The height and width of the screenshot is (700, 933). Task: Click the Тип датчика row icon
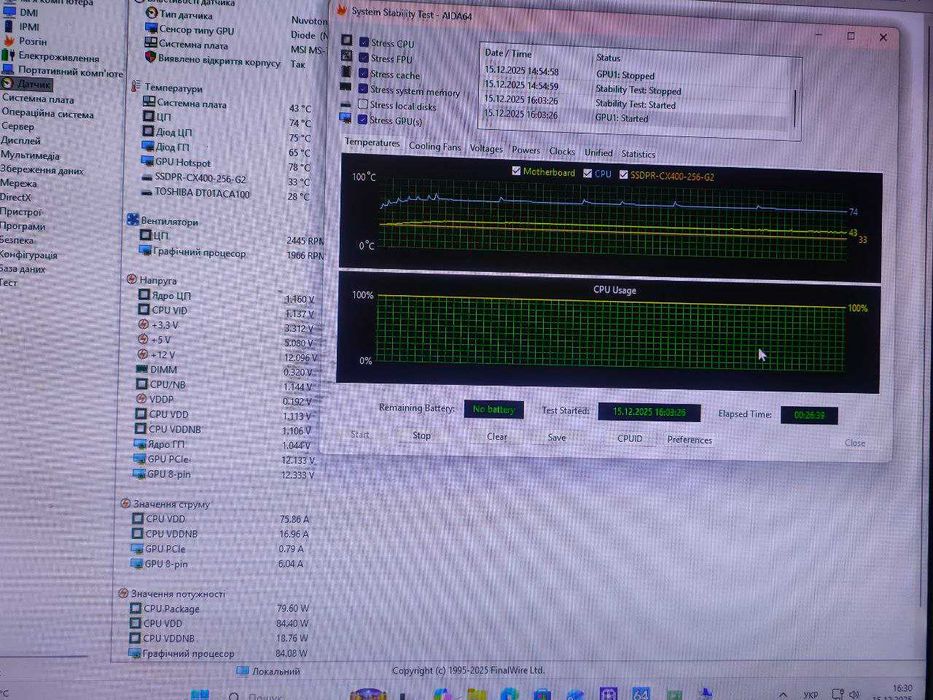(x=151, y=13)
